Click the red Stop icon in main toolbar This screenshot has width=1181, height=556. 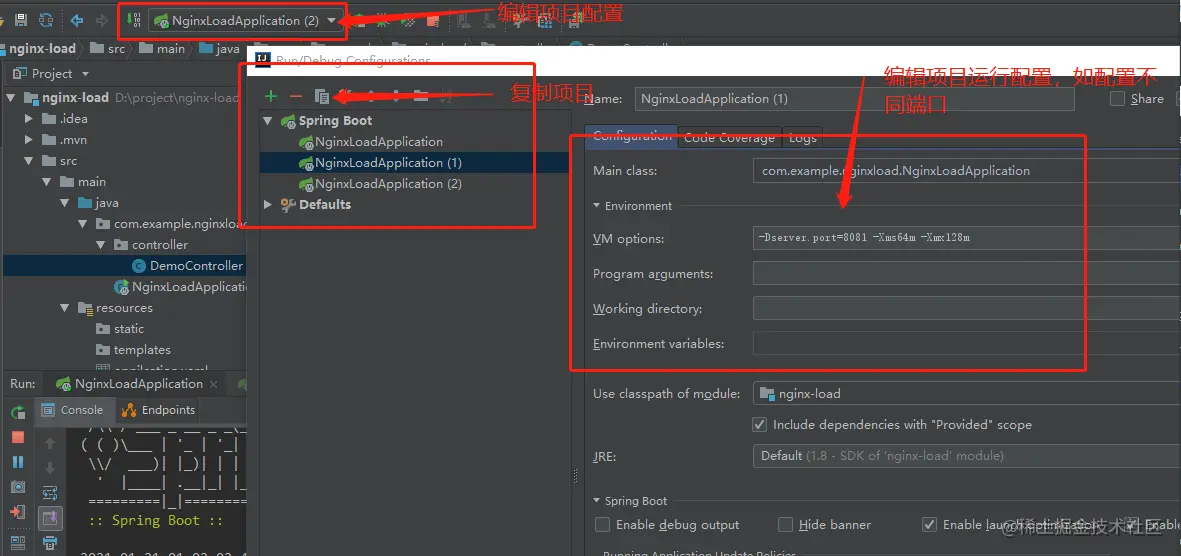click(432, 21)
